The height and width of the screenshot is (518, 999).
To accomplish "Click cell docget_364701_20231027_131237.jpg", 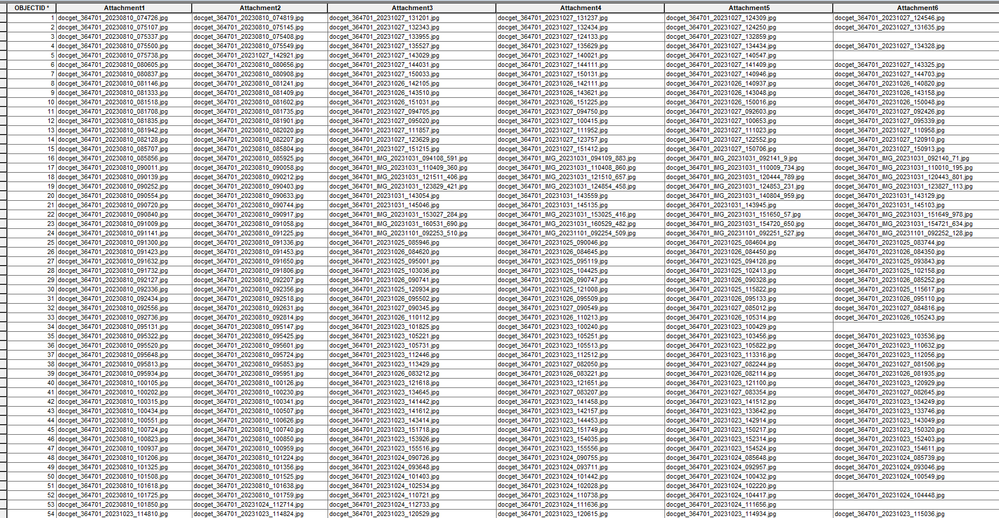I will coord(580,18).
